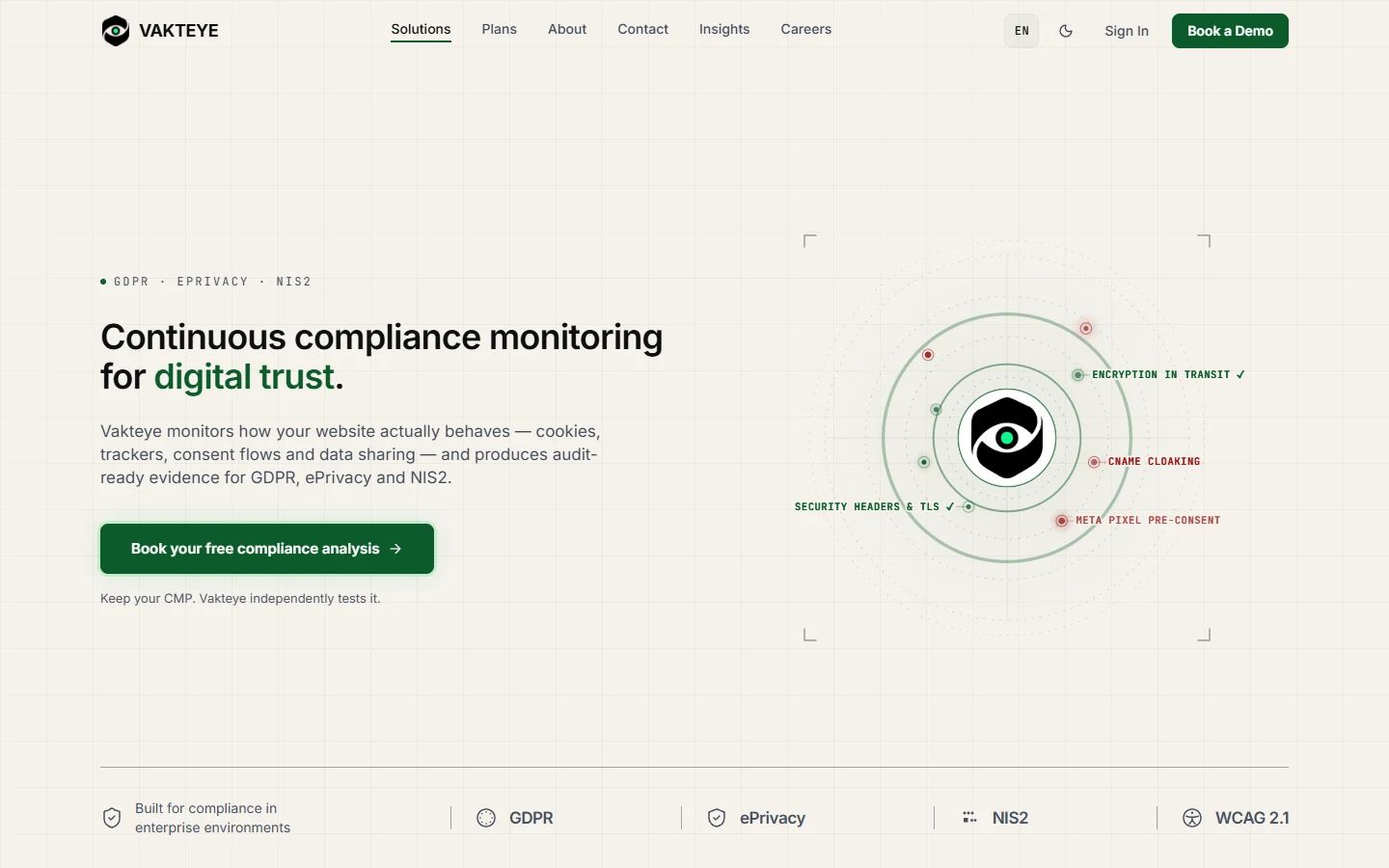
Task: Click the SECURITY HEADERS & TLS label
Action: [x=874, y=506]
